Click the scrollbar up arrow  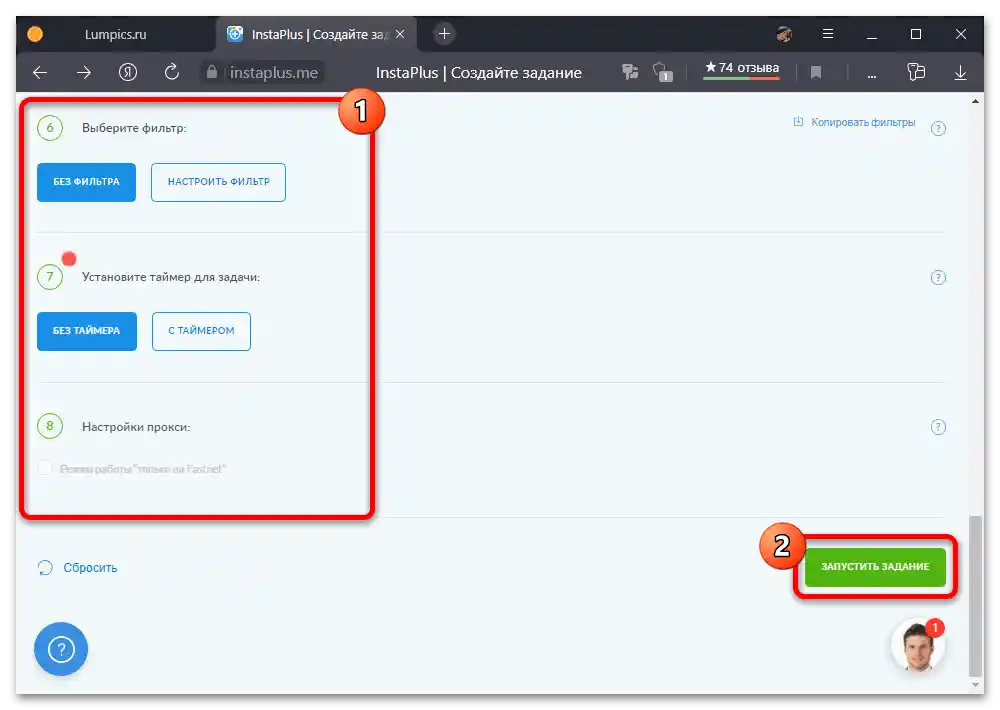[975, 101]
